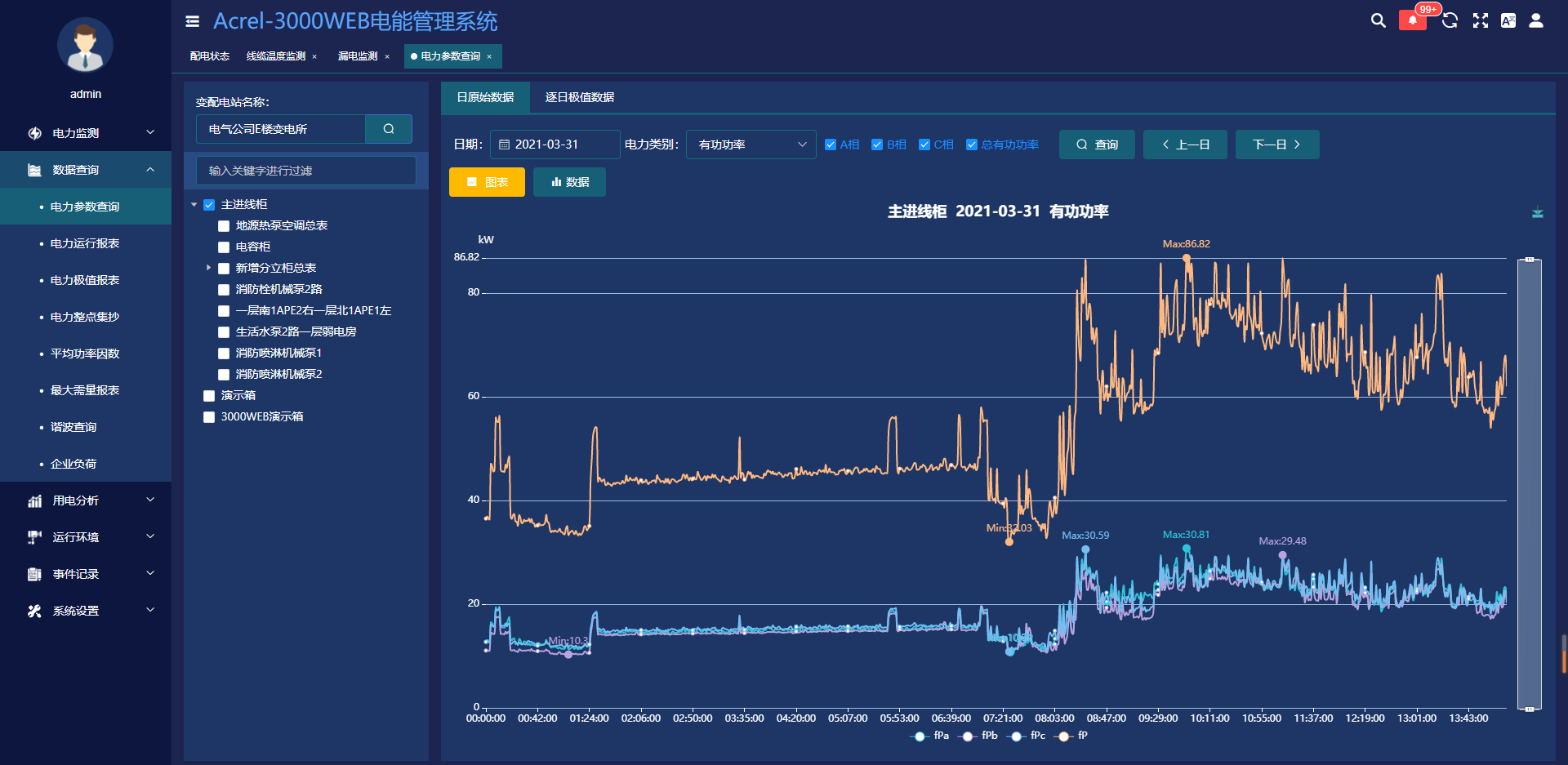This screenshot has width=1568, height=765.
Task: Open the search icon in top bar
Action: pos(1378,20)
